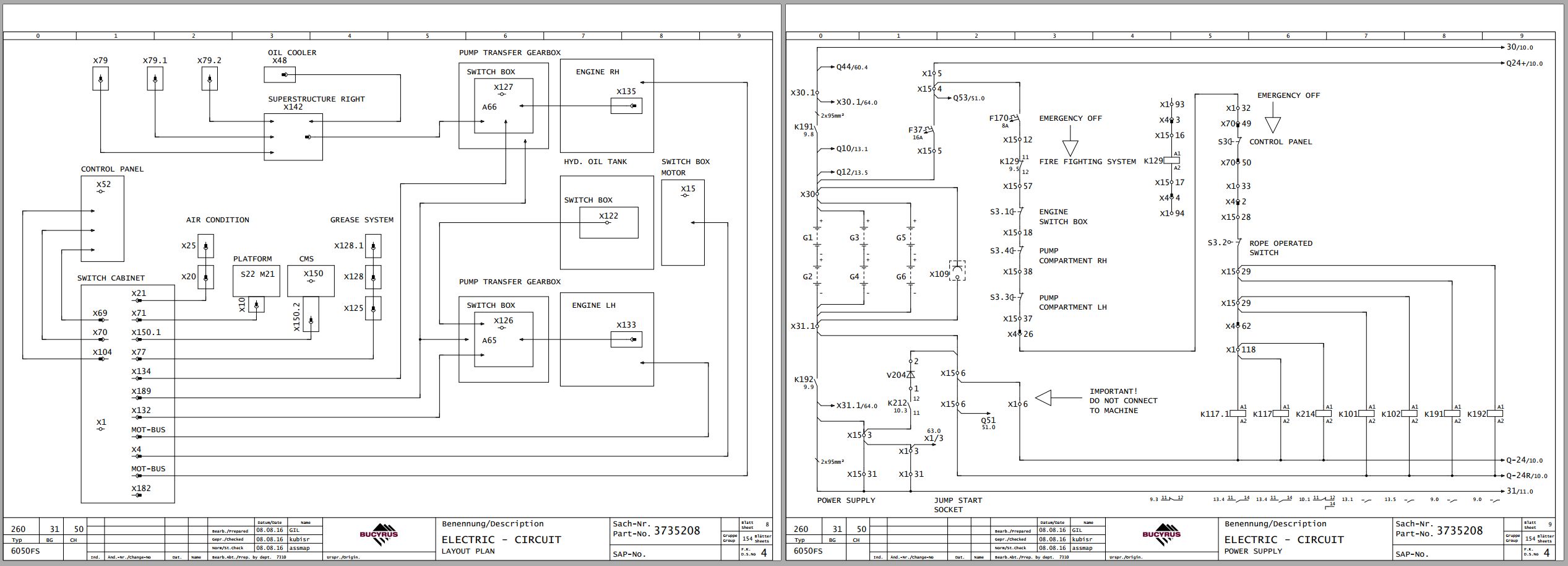The width and height of the screenshot is (1568, 566).
Task: Select the FIRE FIGHTING SYSTEM label
Action: click(1087, 162)
